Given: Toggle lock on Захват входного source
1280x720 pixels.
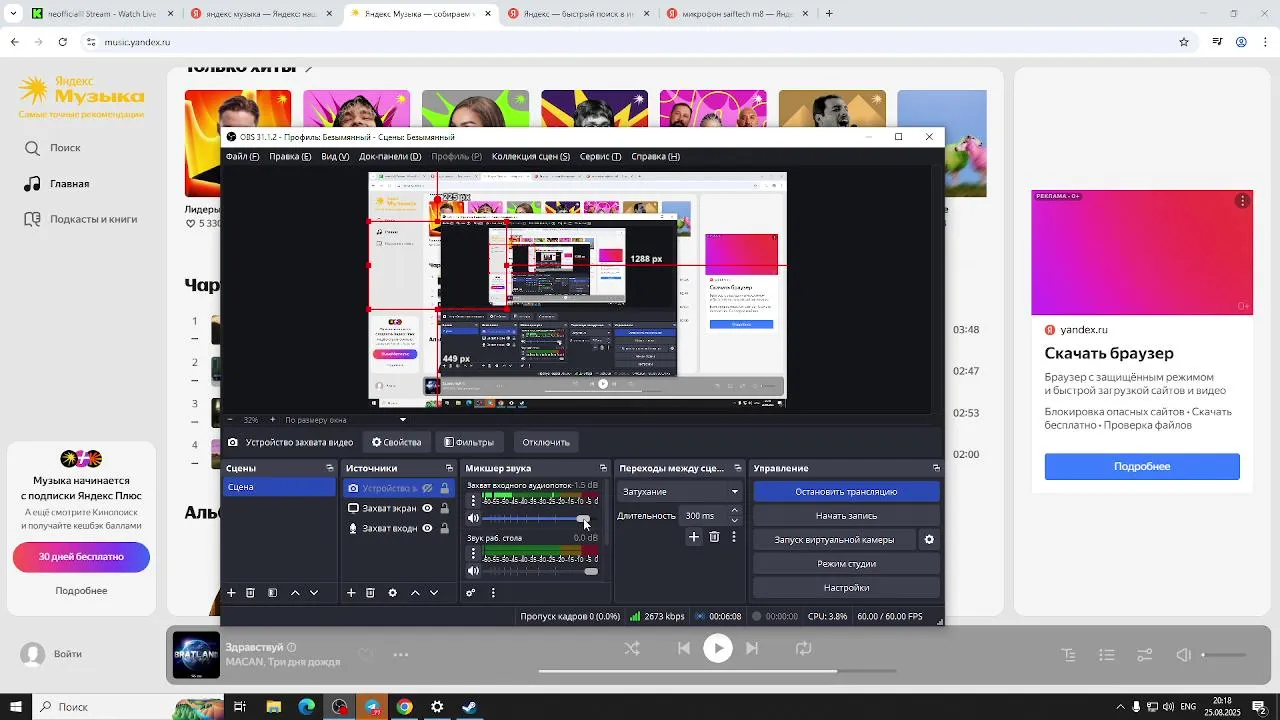Looking at the screenshot, I should click(445, 528).
